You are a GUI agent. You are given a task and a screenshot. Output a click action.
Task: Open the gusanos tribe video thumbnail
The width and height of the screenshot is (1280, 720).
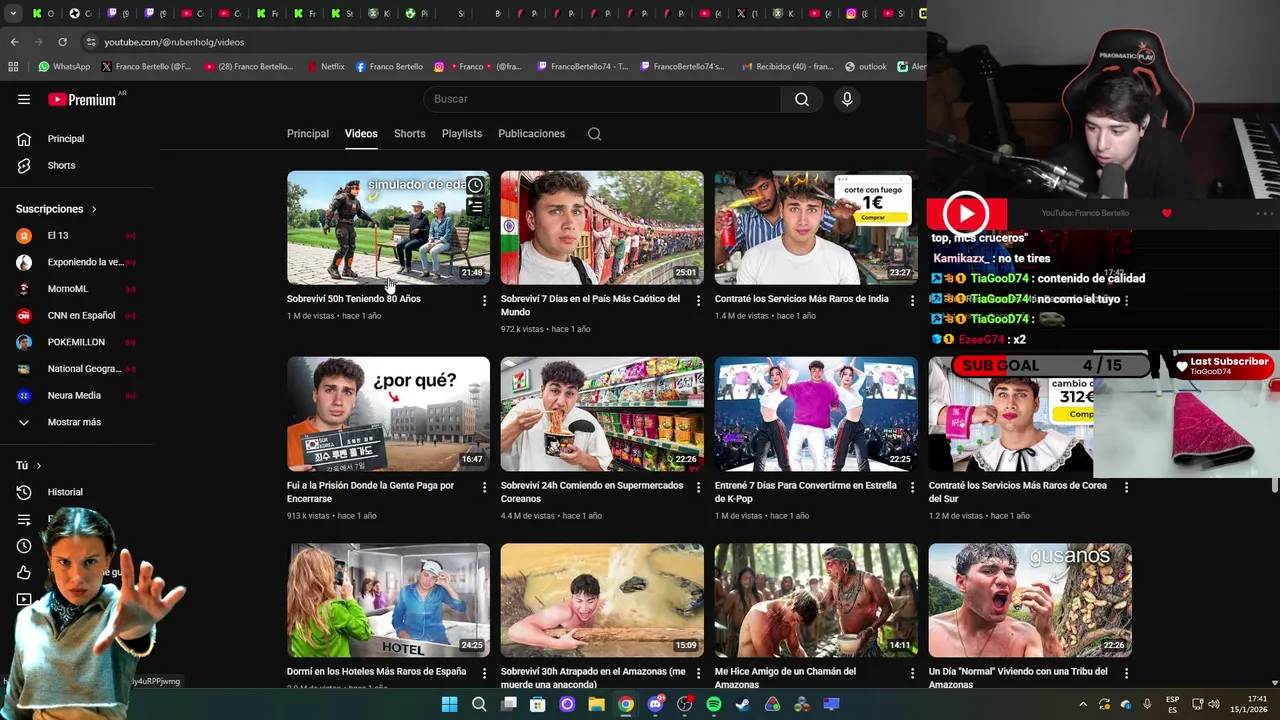click(x=1030, y=600)
